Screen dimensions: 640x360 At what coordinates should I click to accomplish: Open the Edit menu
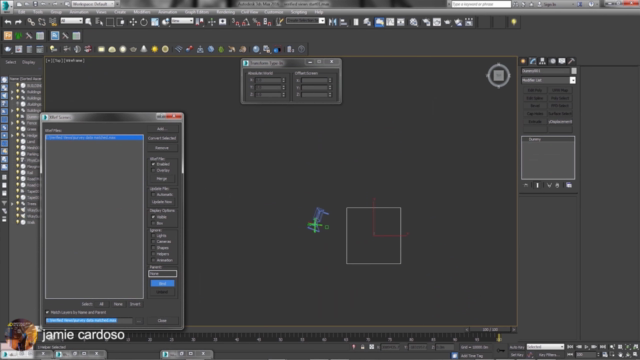point(22,12)
